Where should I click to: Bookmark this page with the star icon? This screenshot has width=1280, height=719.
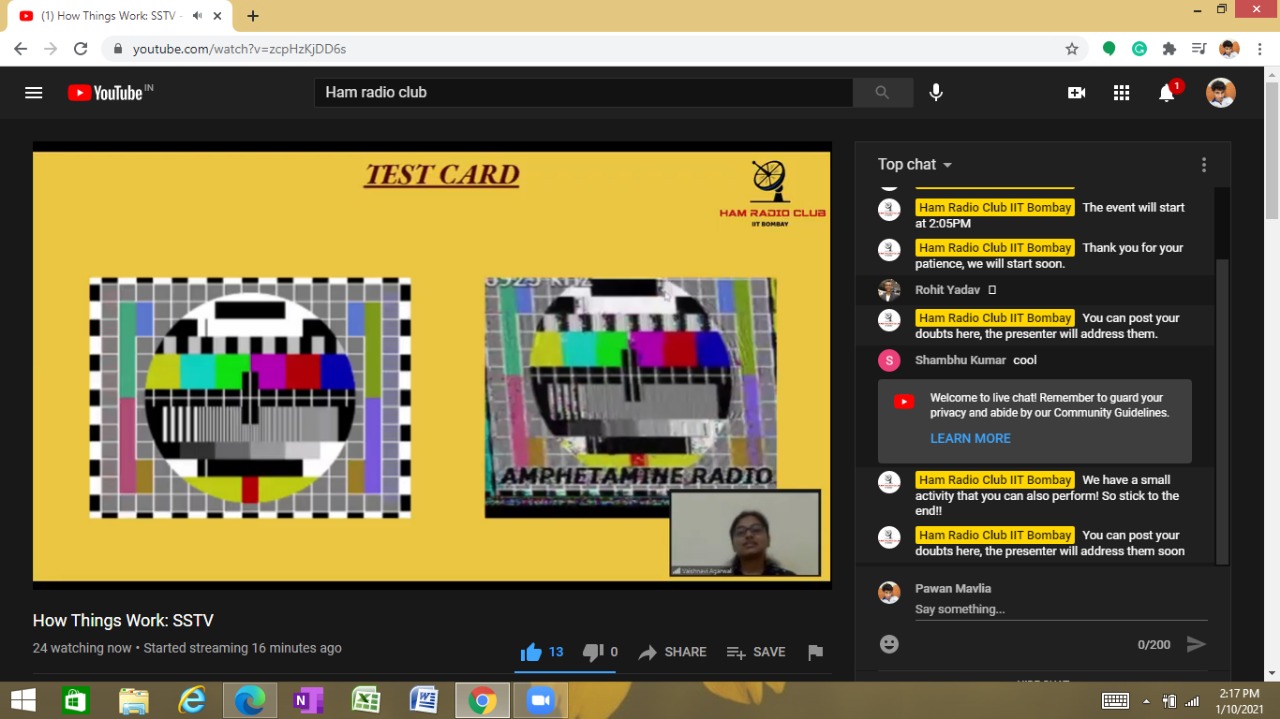coord(1072,48)
